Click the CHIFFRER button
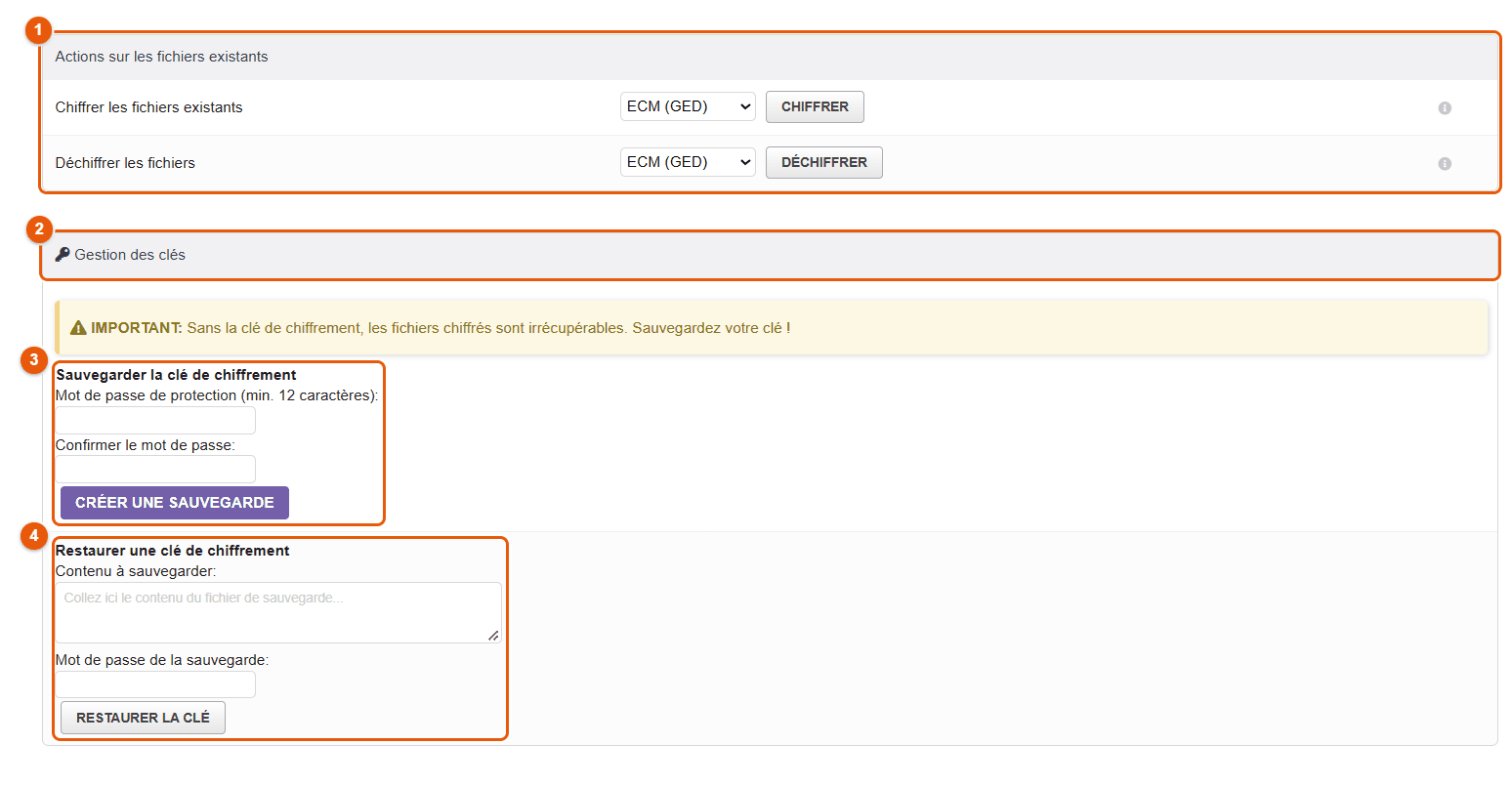The image size is (1512, 786). click(x=815, y=107)
